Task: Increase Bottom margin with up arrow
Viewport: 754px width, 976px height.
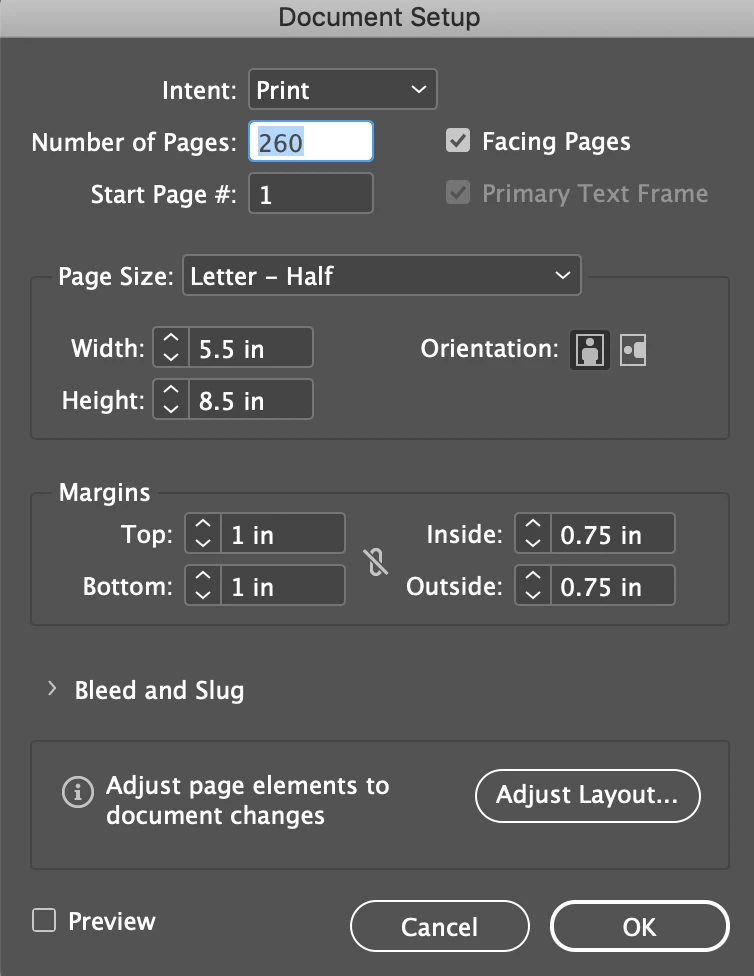Action: (x=203, y=576)
